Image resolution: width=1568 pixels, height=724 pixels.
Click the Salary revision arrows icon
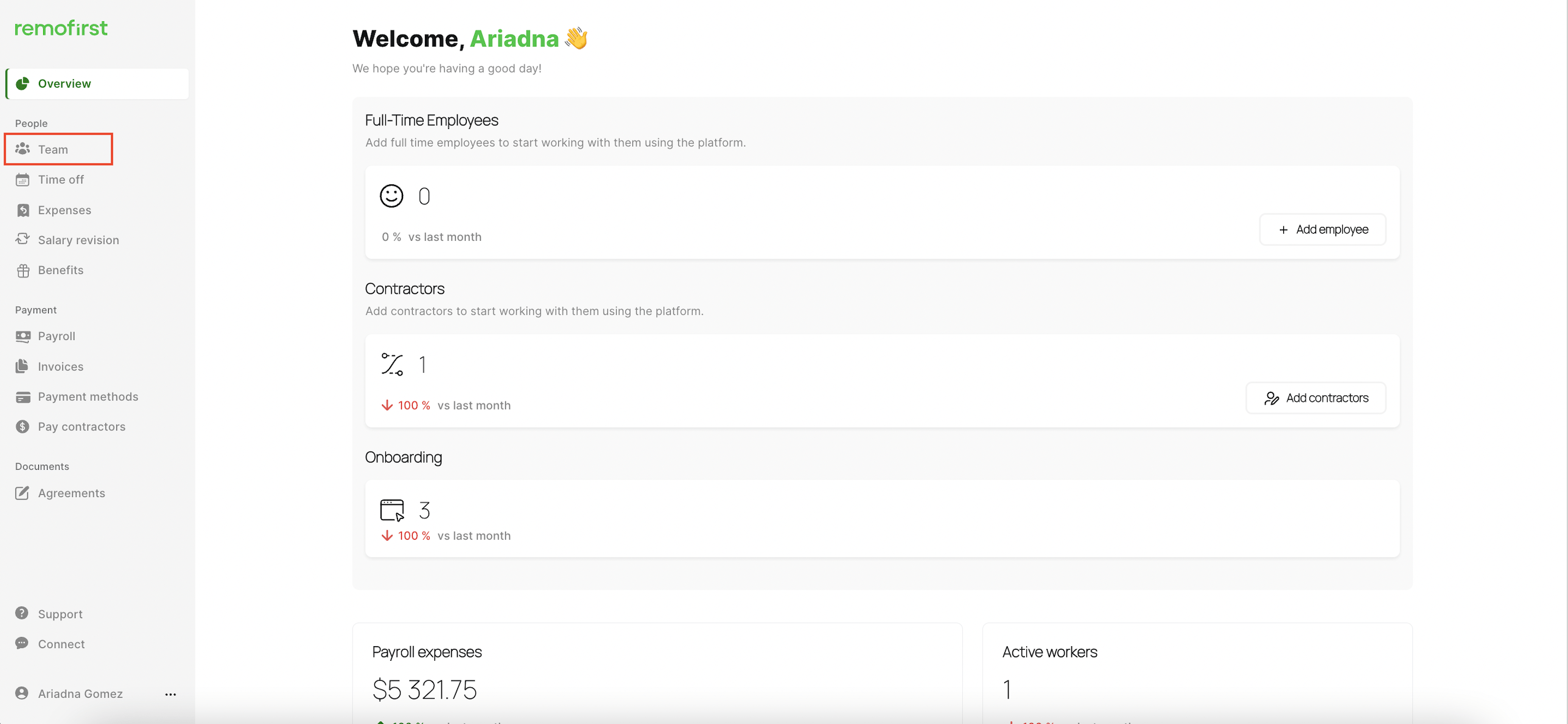point(23,239)
